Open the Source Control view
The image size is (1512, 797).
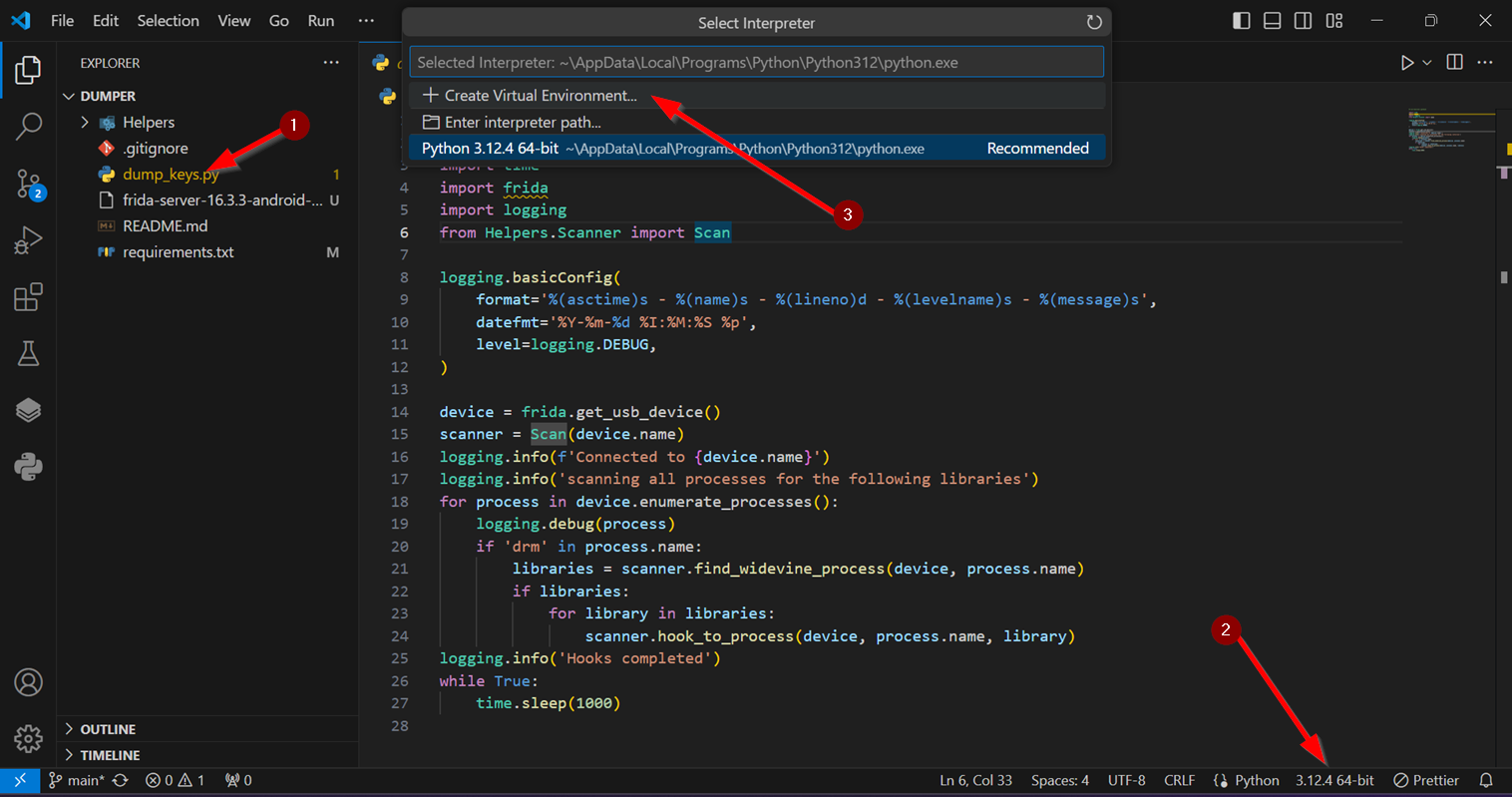(29, 184)
